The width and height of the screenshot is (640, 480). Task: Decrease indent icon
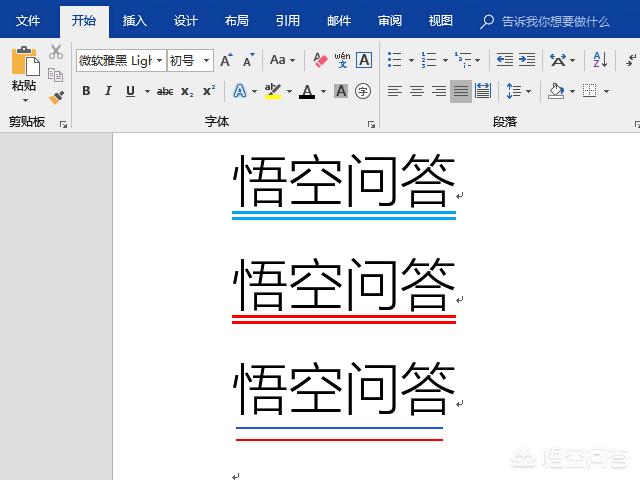coord(505,60)
